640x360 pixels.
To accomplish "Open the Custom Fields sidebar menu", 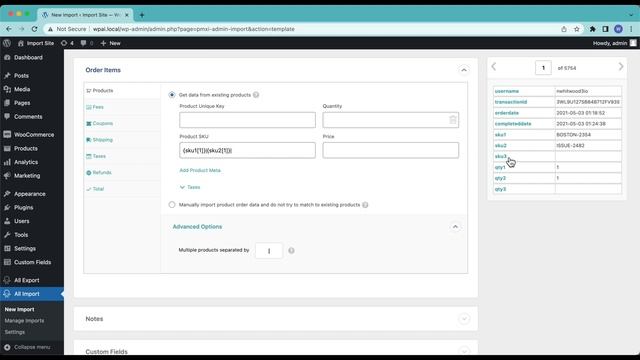I will pyautogui.click(x=32, y=262).
